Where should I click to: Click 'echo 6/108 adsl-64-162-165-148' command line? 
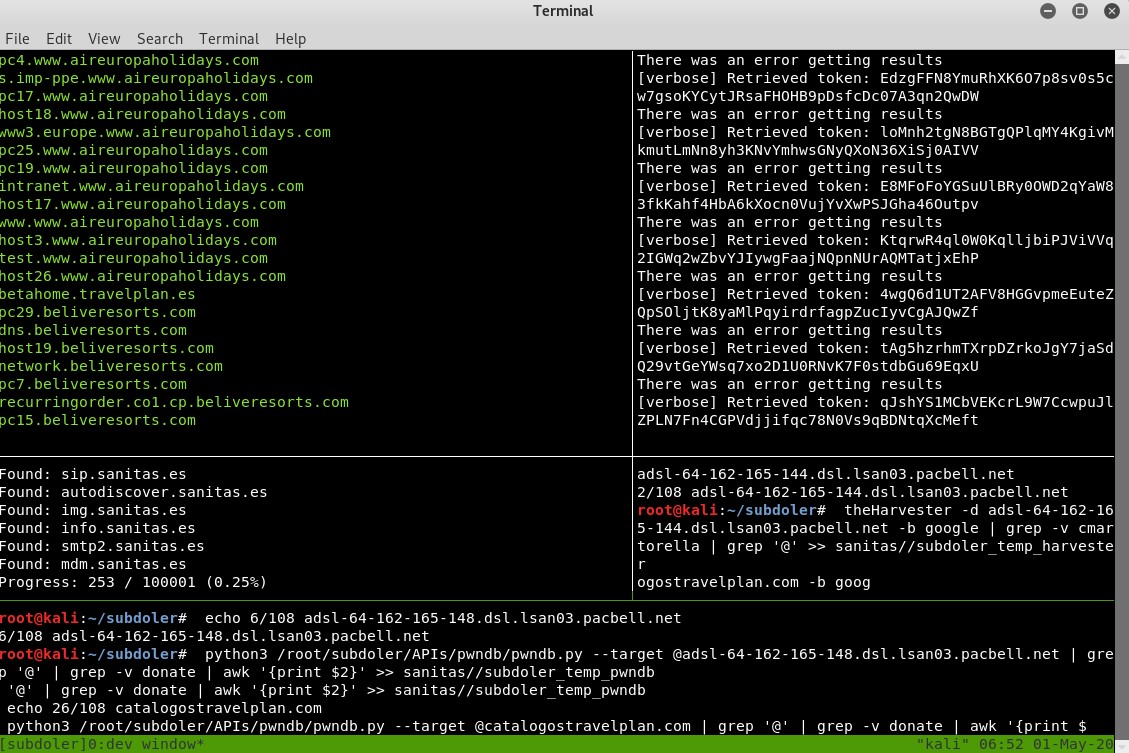[341, 618]
